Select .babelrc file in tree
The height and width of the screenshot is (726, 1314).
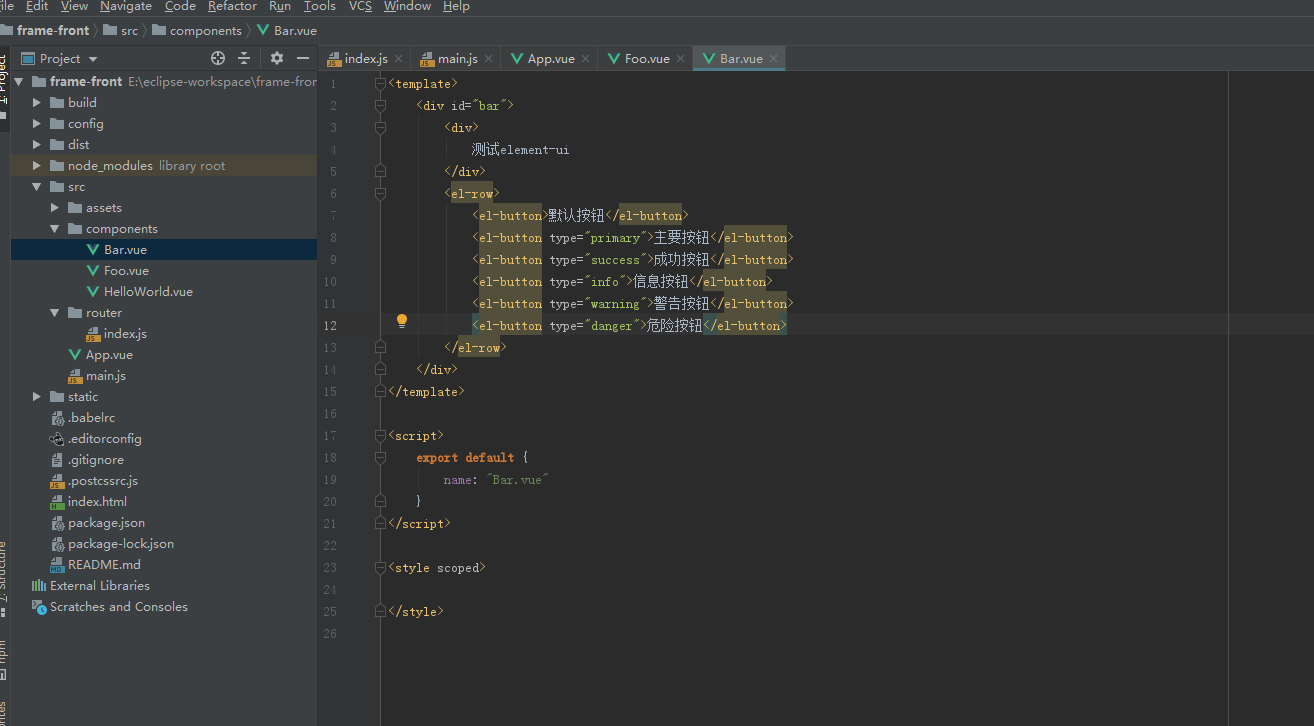tap(91, 418)
